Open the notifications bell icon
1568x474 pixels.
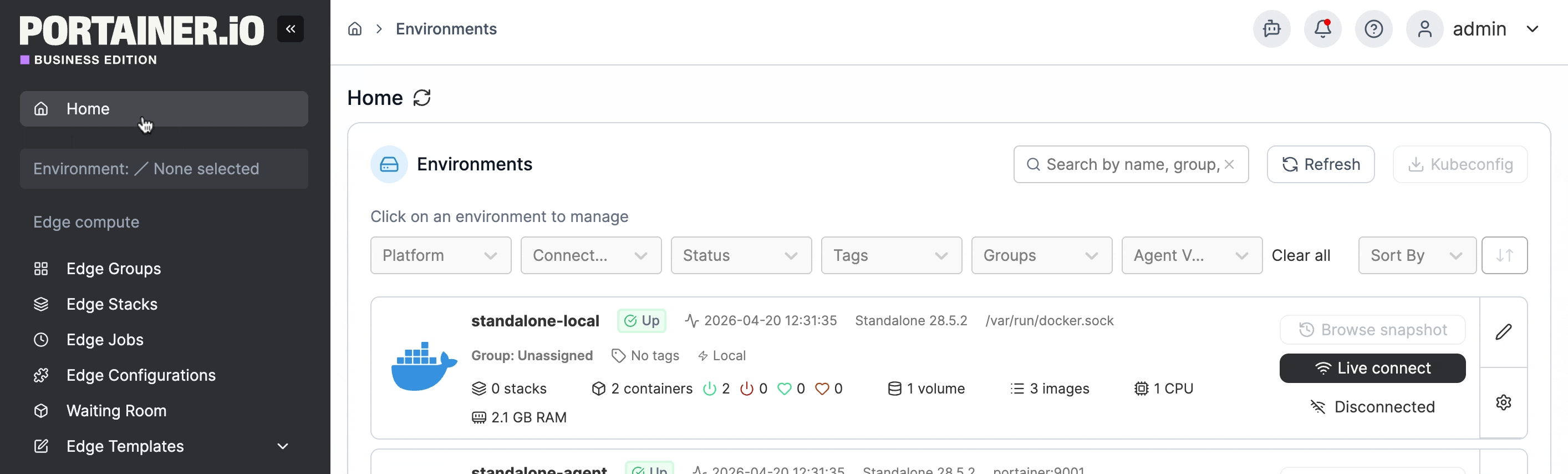click(1322, 29)
